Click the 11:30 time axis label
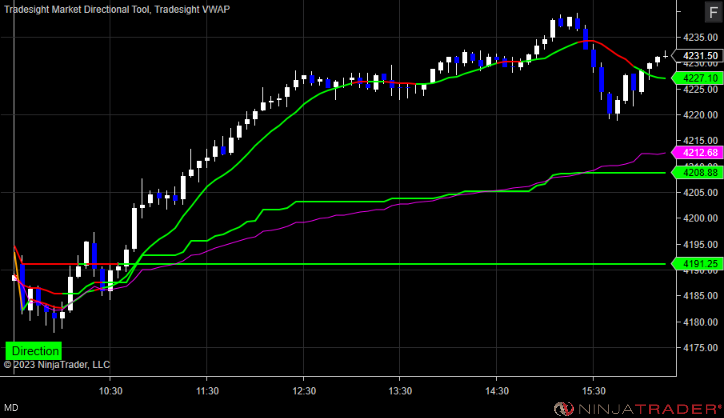Image resolution: width=724 pixels, height=418 pixels. point(207,391)
